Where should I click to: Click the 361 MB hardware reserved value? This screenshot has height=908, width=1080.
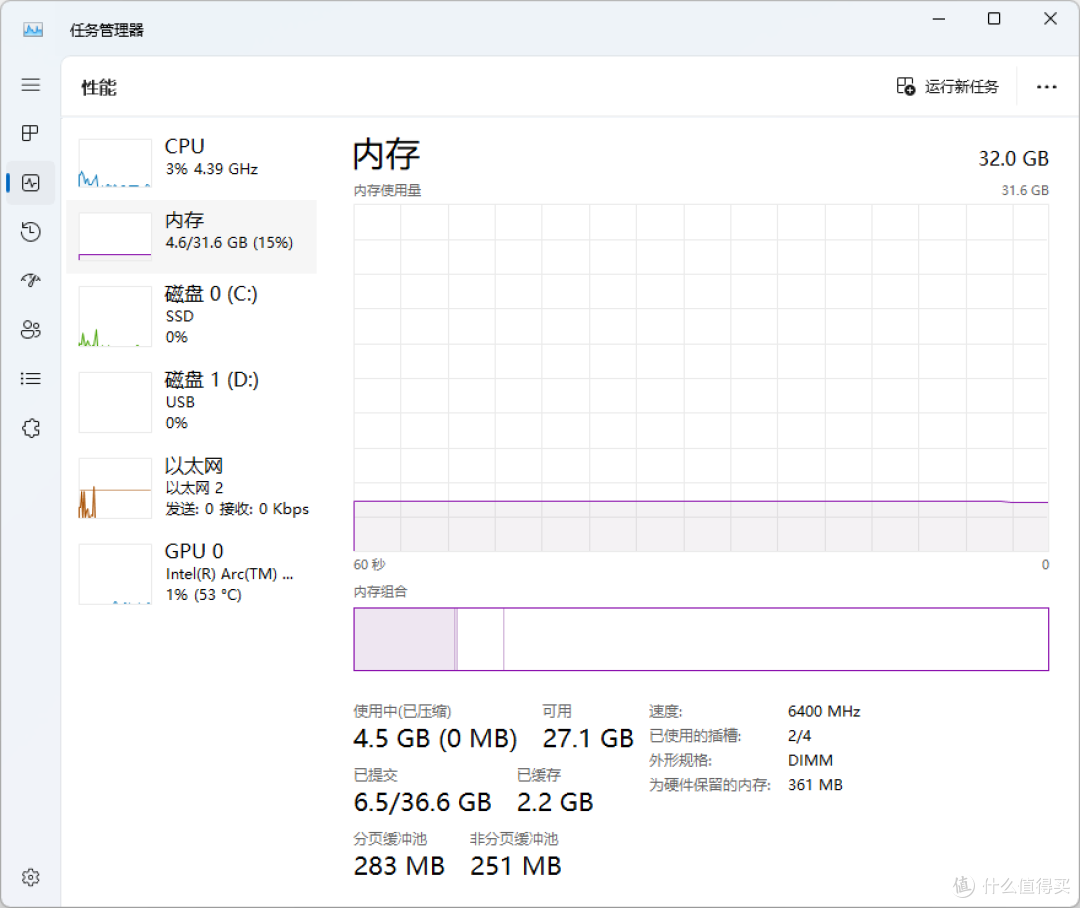[x=815, y=785]
